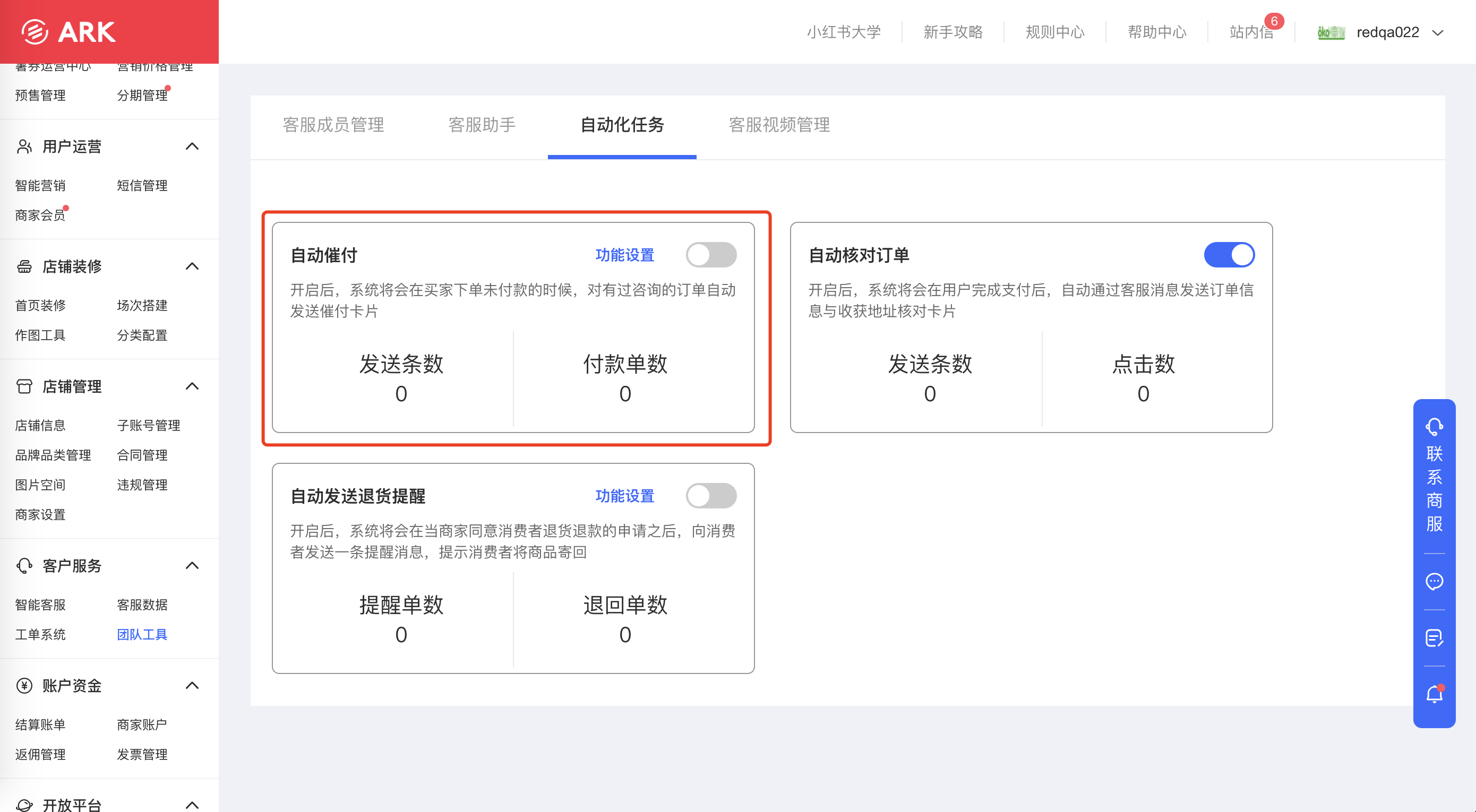Screen dimensions: 1476x812
Task: Click the 联系商服 headset icon
Action: pyautogui.click(x=1434, y=427)
